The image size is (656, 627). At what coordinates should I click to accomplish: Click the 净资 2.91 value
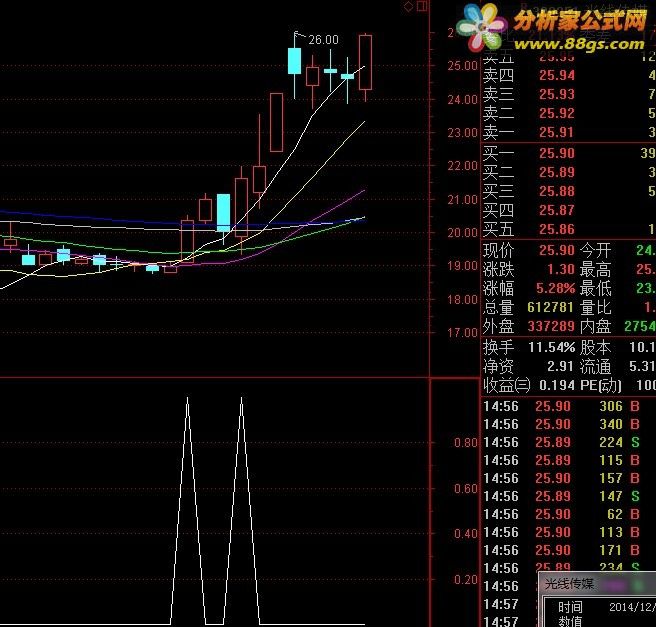(560, 366)
